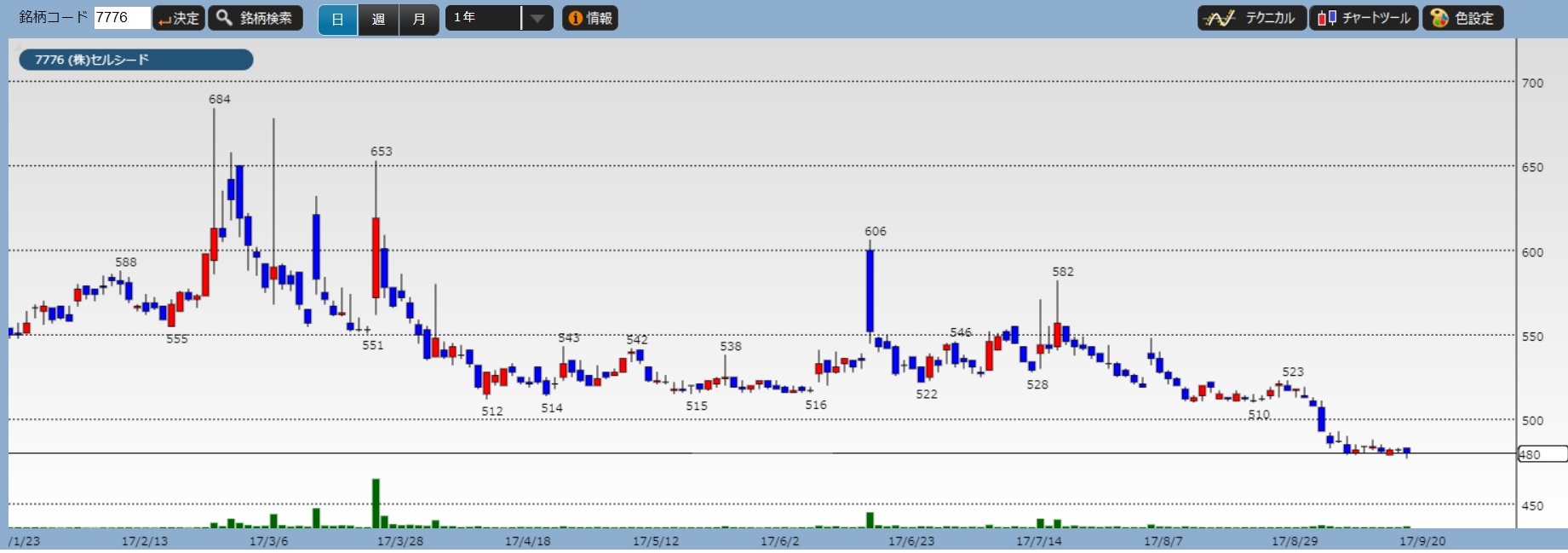Click the 17/2/13 date axis label
The width and height of the screenshot is (1568, 553).
click(x=145, y=541)
